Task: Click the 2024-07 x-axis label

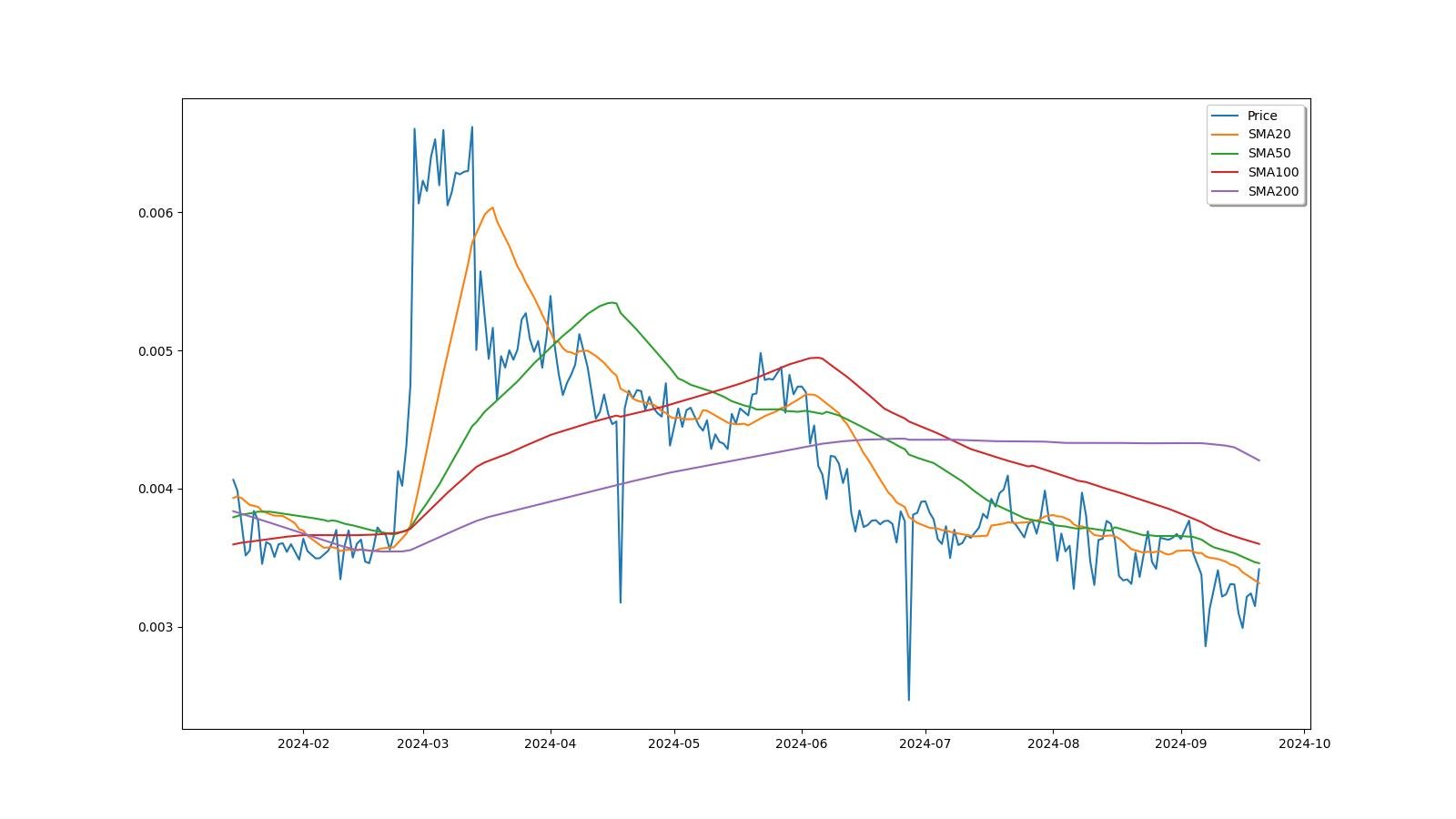Action: point(925,743)
